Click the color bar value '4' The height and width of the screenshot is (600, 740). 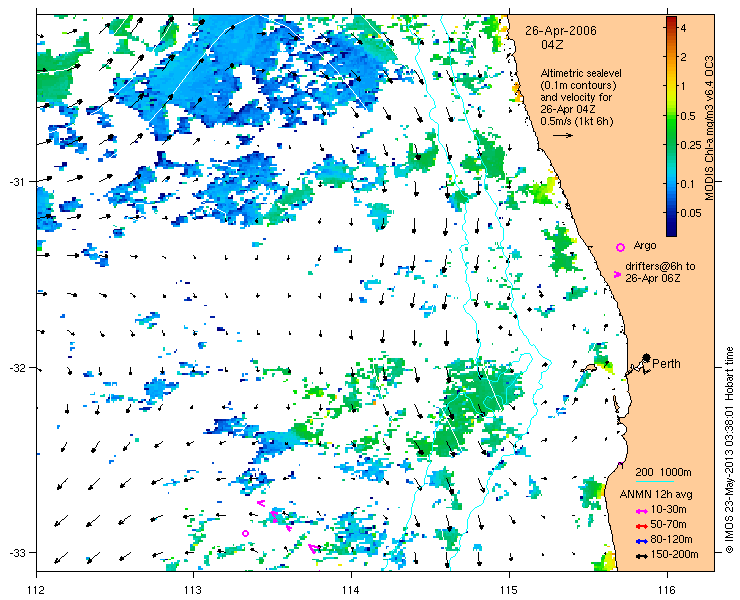tap(683, 28)
